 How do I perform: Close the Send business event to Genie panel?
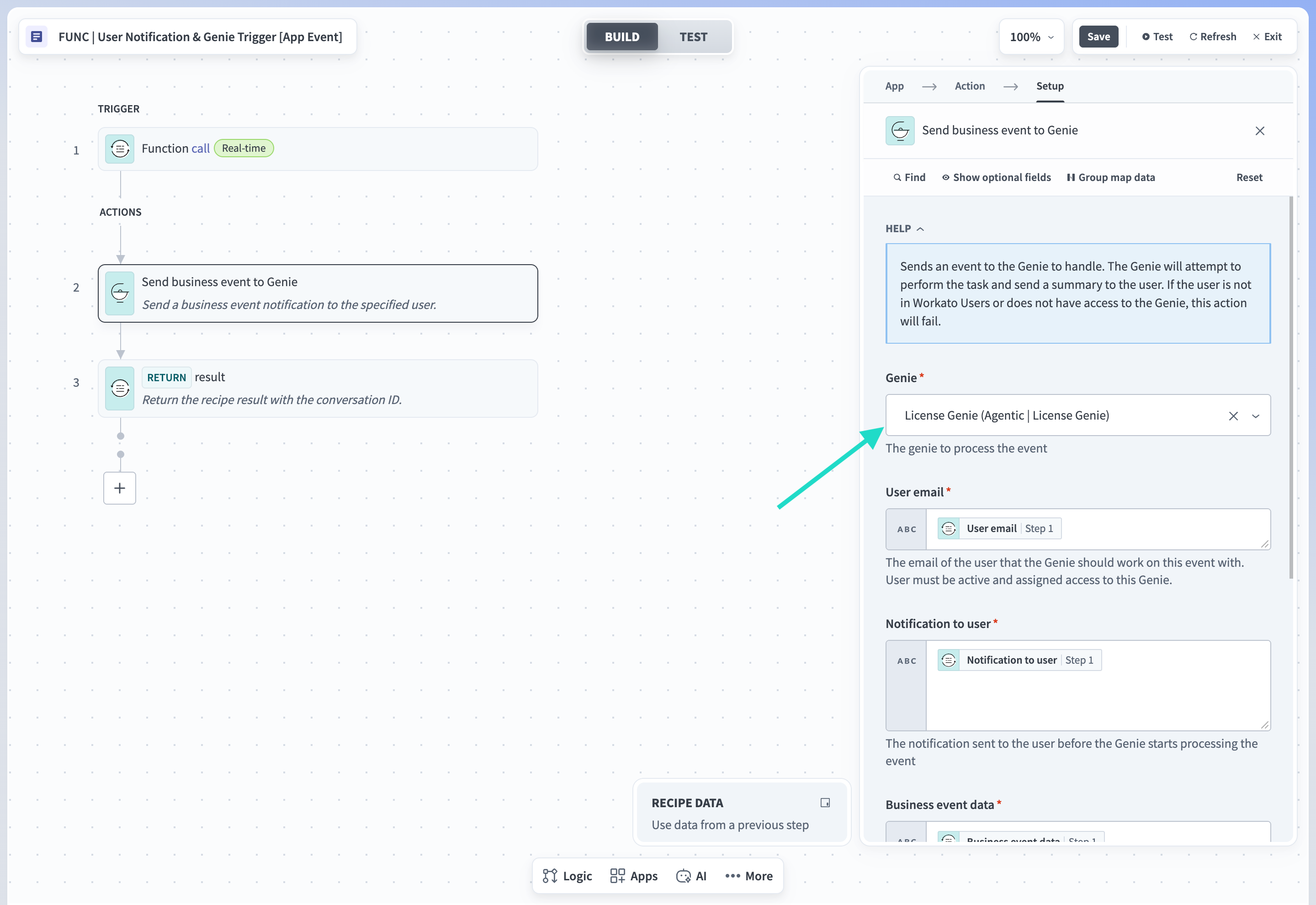click(x=1260, y=131)
